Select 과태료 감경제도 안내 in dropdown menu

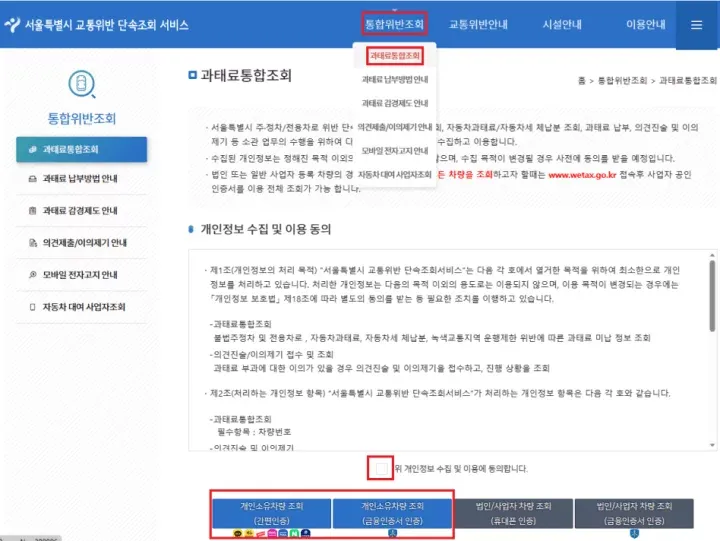coord(395,103)
